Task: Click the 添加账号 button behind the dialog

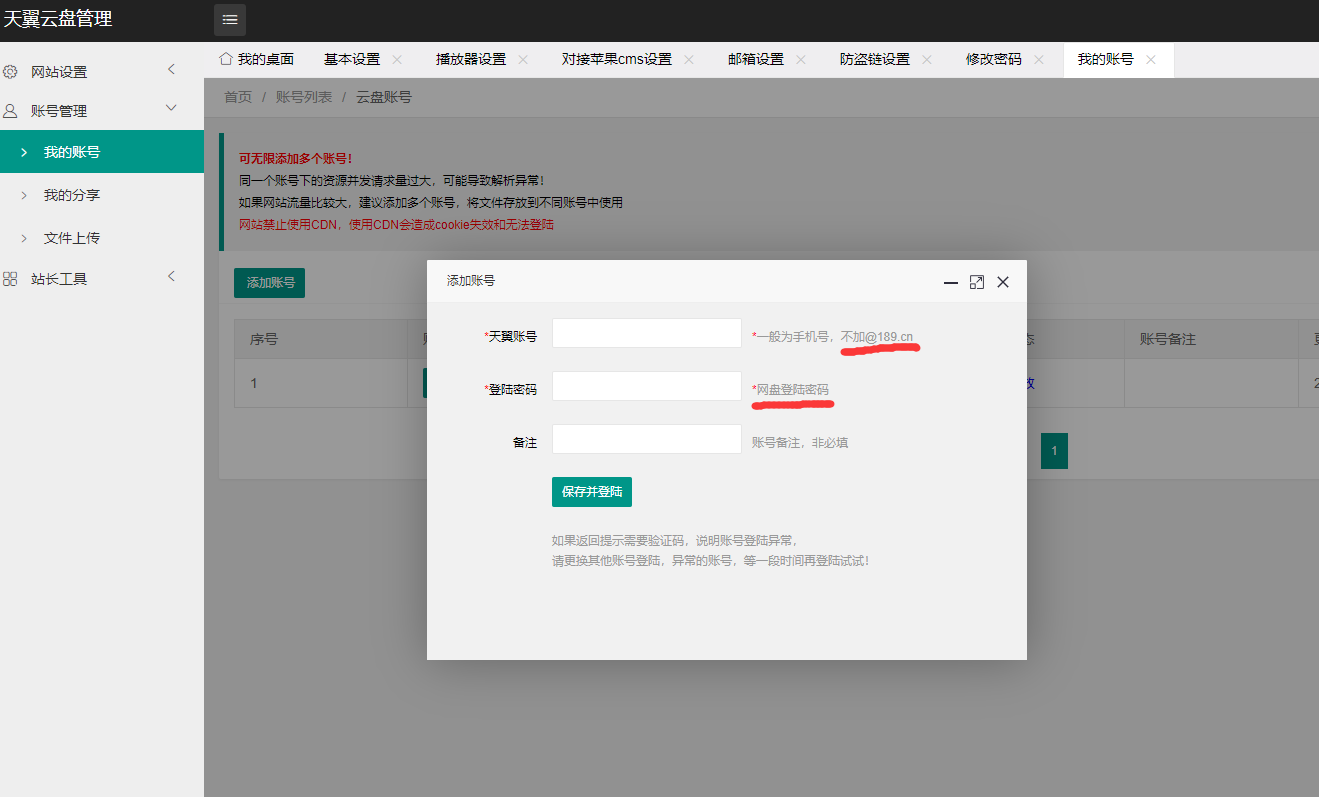Action: click(x=270, y=283)
